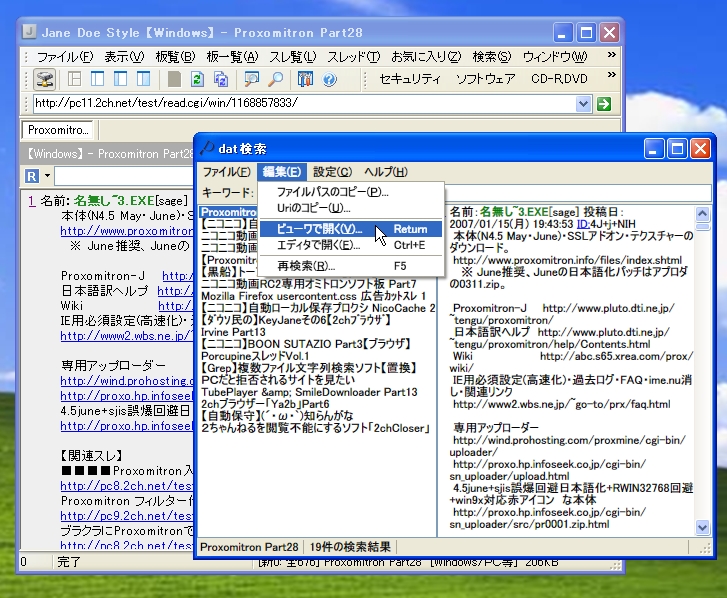The image size is (727, 598).
Task: Select result ニコニコ動画RC2専用オミトロンソフト板 Part7
Action: [309, 284]
